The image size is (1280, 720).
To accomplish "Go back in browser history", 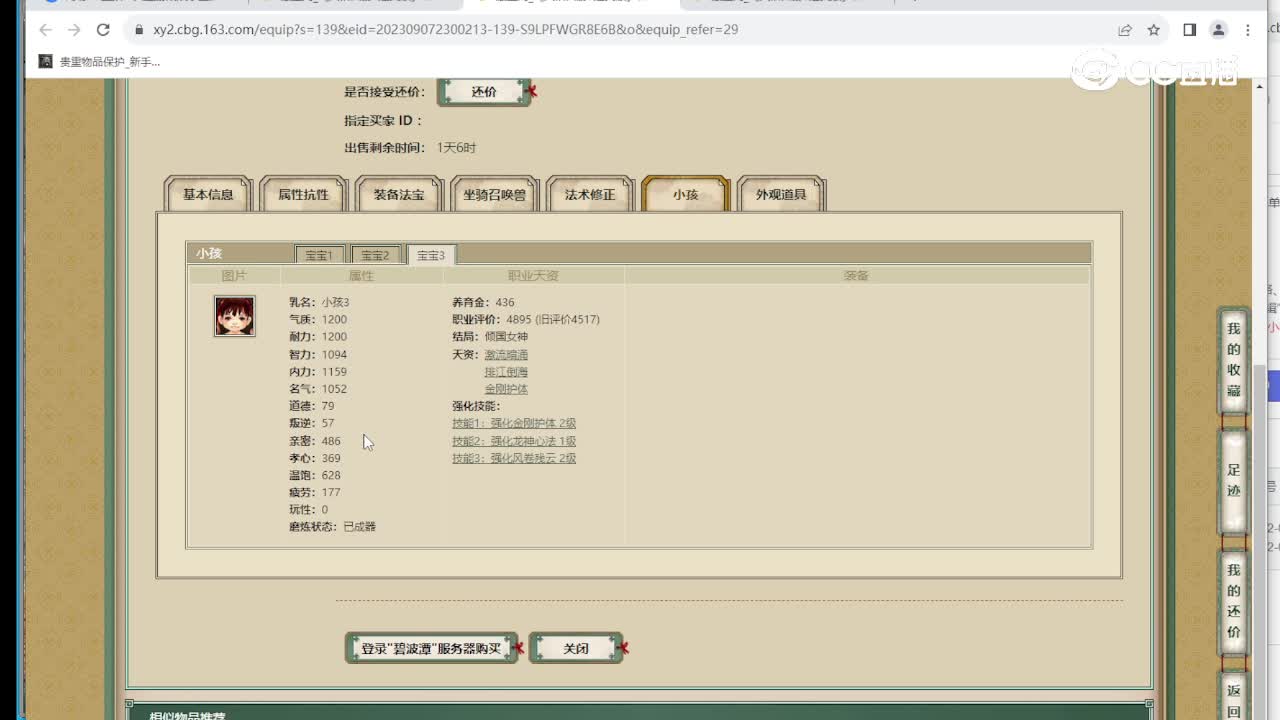I will click(x=45, y=30).
